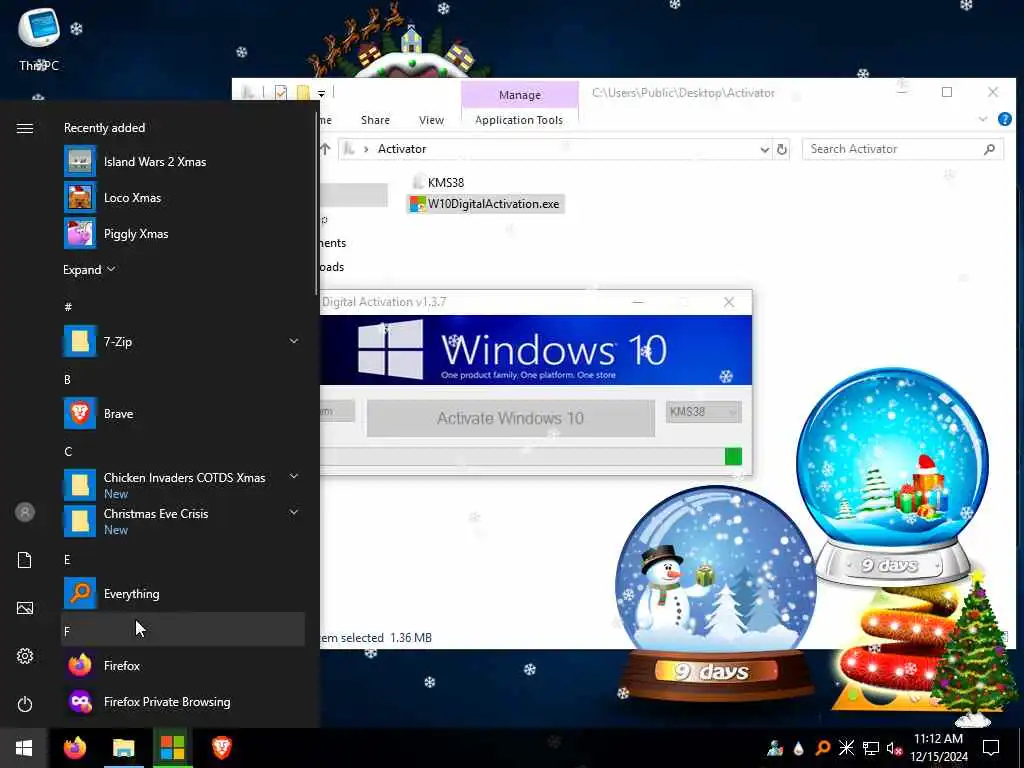This screenshot has width=1024, height=768.
Task: Launch Loco Xmas game
Action: tap(183, 197)
